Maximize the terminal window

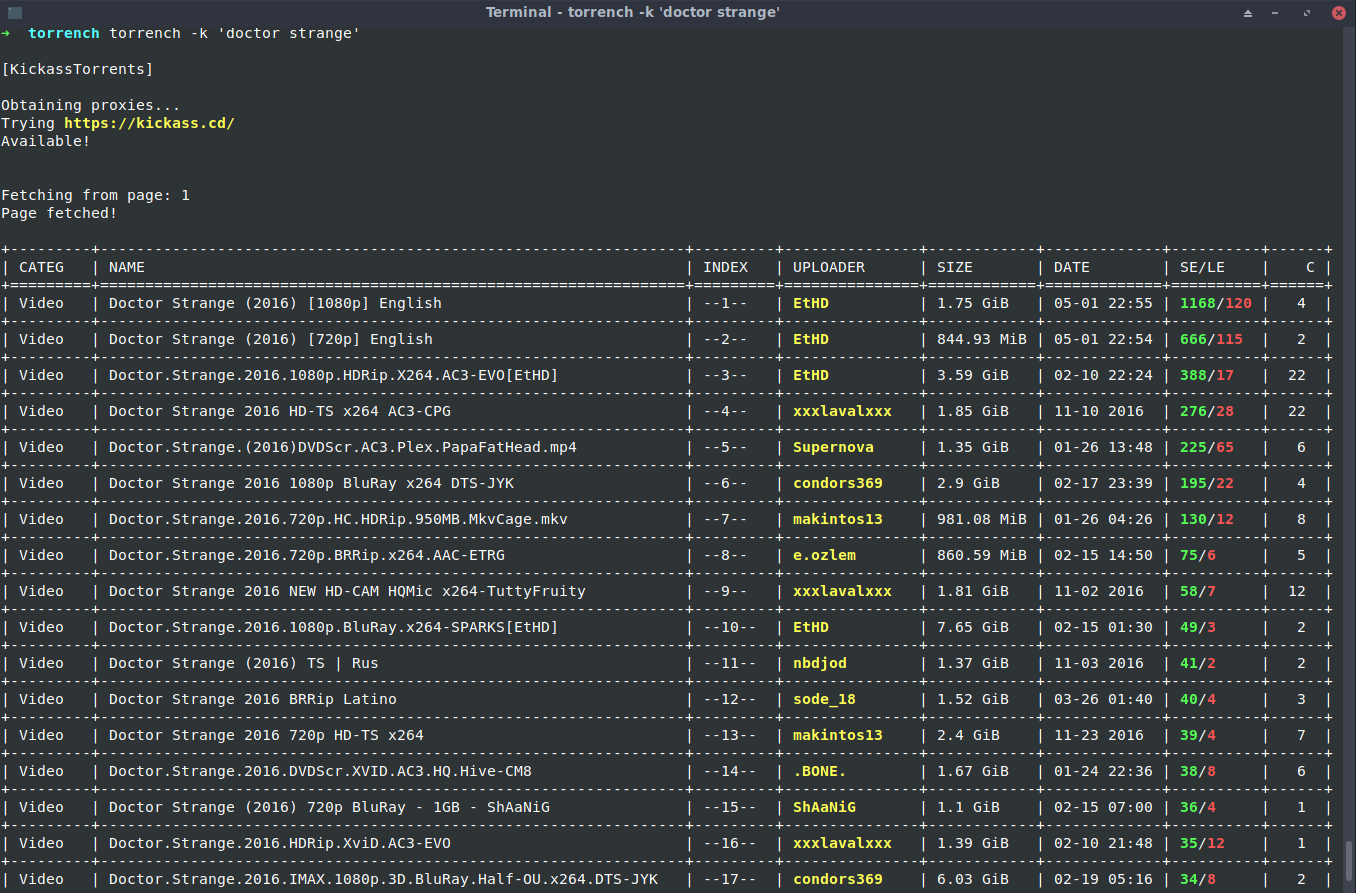pyautogui.click(x=1308, y=13)
